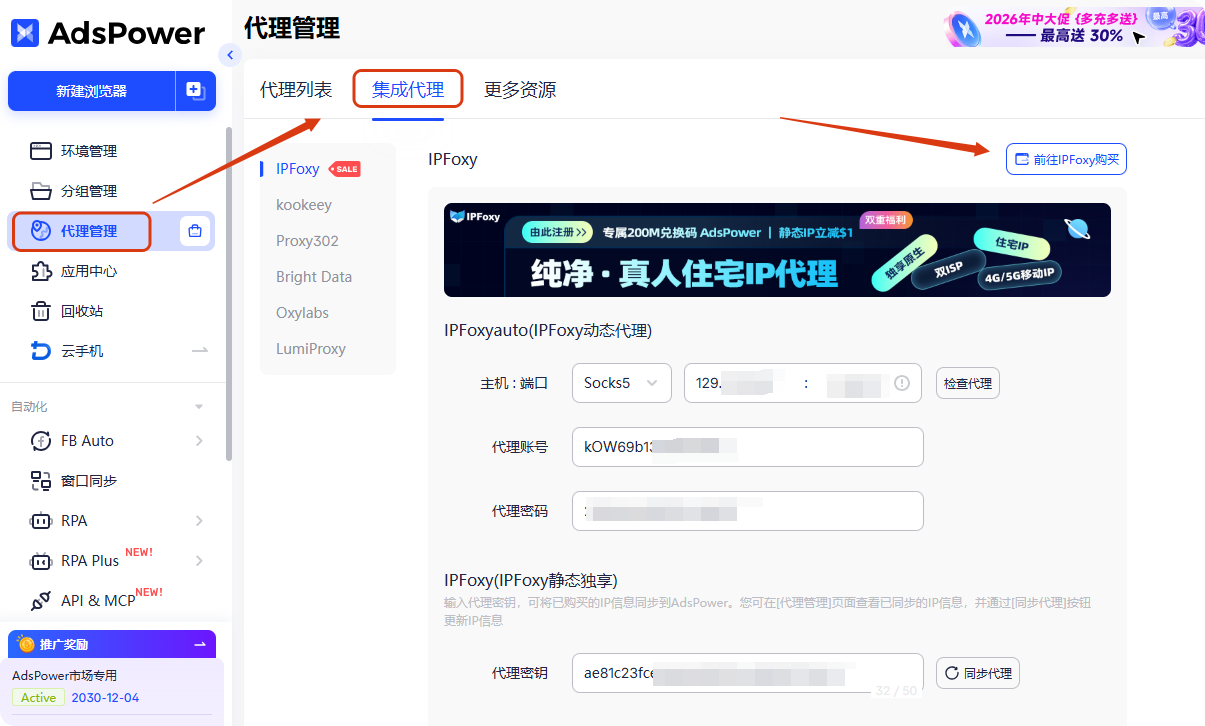
Task: Select IPFoxy in provider list
Action: pos(298,169)
